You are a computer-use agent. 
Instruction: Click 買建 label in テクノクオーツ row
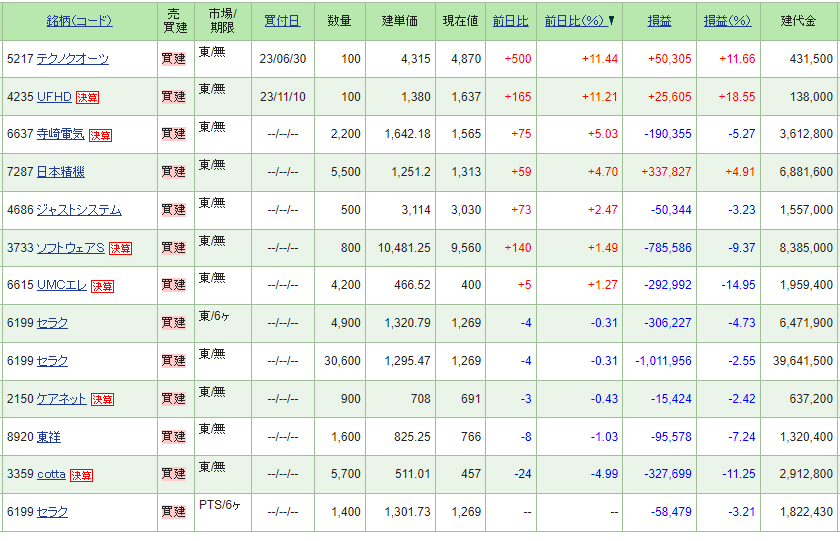(x=174, y=59)
